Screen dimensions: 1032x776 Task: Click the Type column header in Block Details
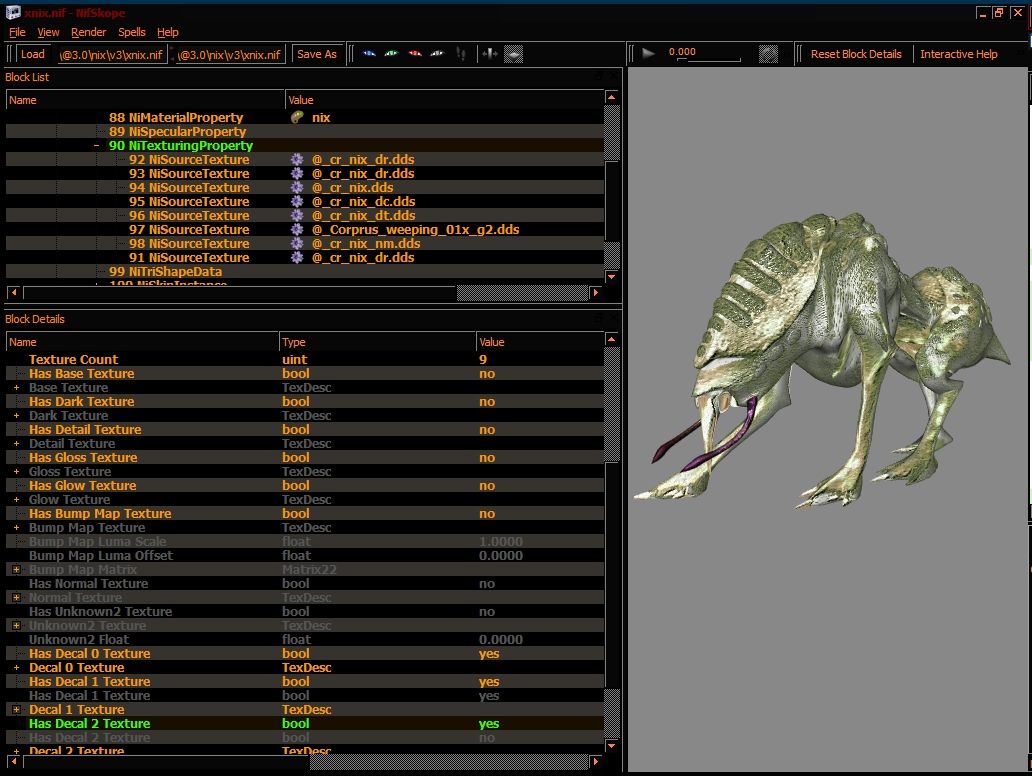point(377,342)
